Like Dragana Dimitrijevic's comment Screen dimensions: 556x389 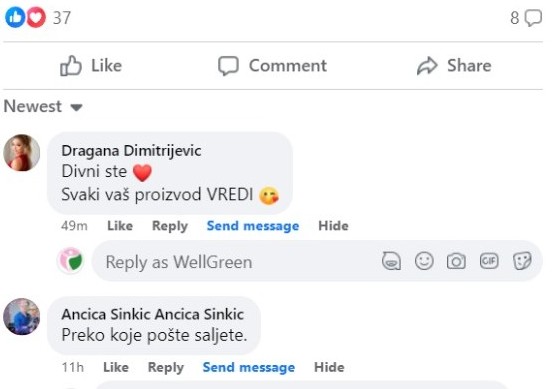point(120,226)
